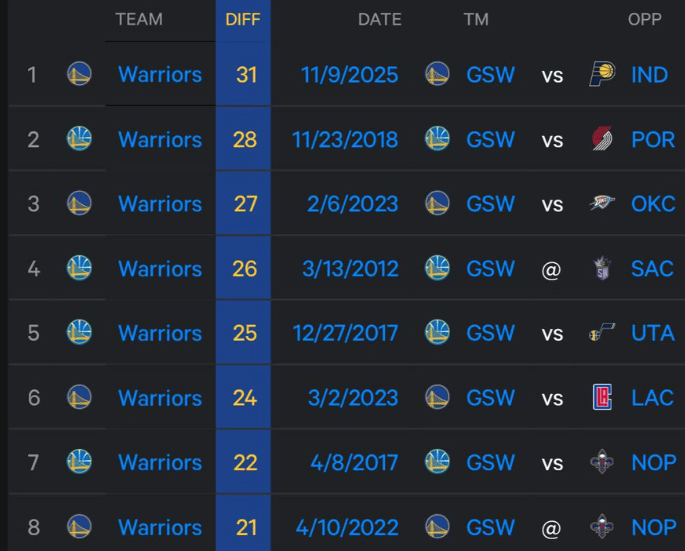Click the Indiana Pacers logo
The image size is (685, 551).
coord(602,74)
